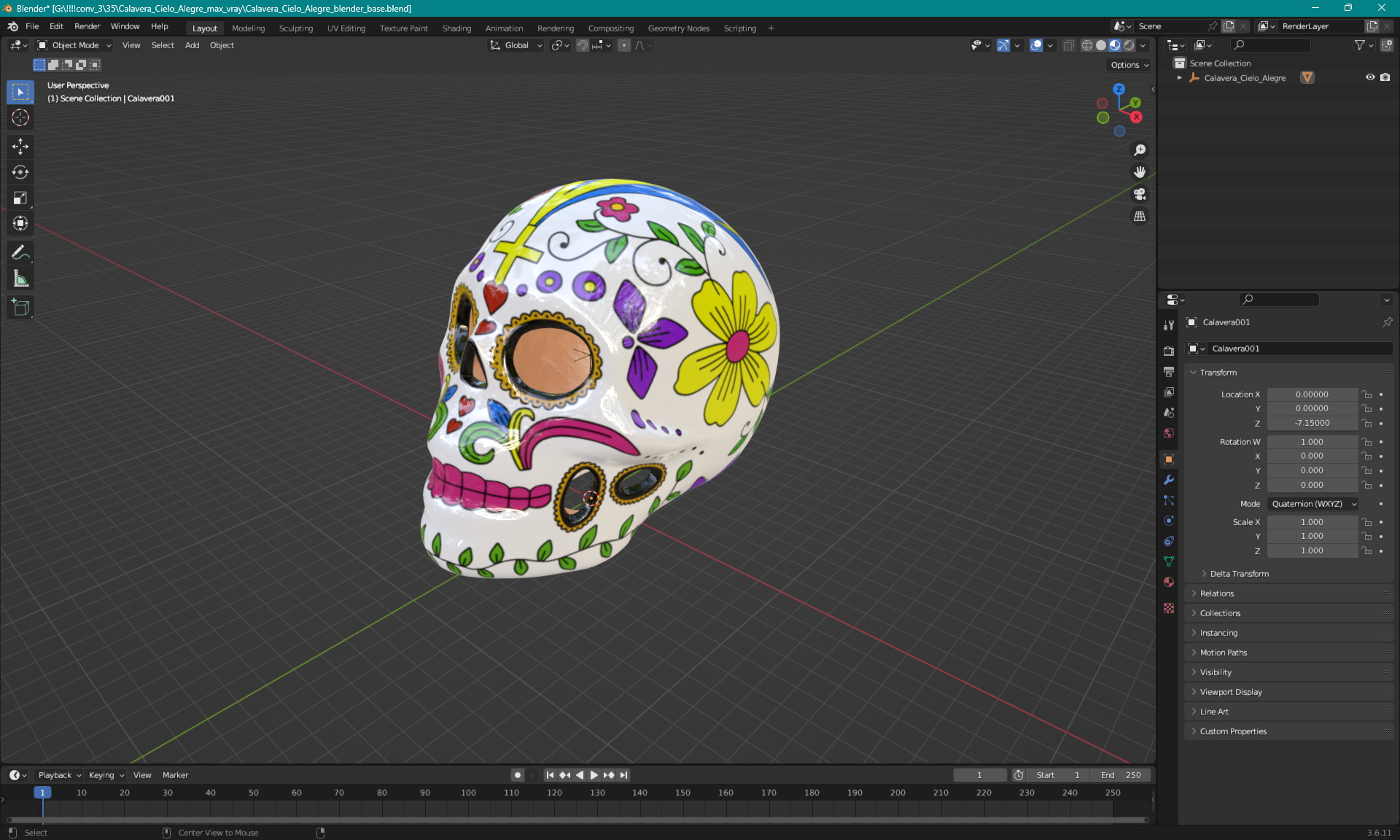
Task: Expand the Viewport Display panel
Action: (x=1289, y=692)
